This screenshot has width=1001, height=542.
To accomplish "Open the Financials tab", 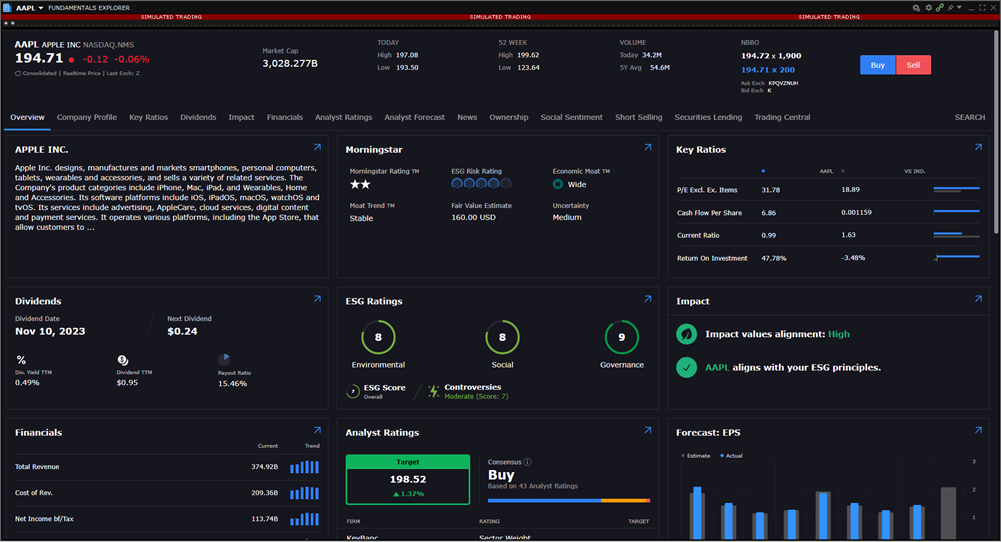I will pos(285,117).
